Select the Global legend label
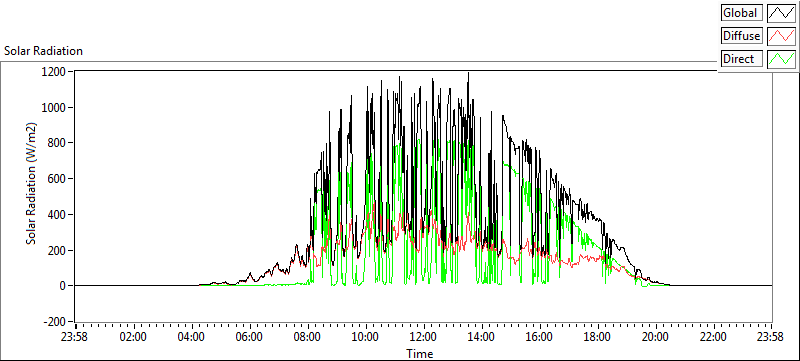 click(742, 13)
